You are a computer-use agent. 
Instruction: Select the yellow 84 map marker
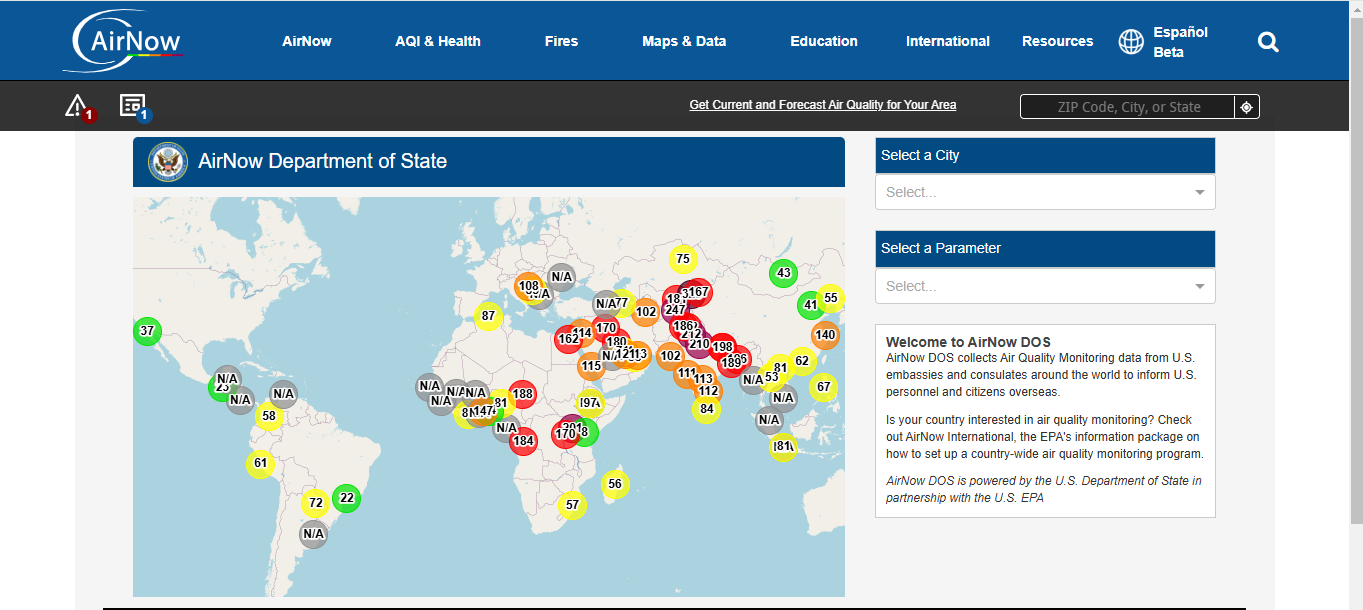click(706, 409)
